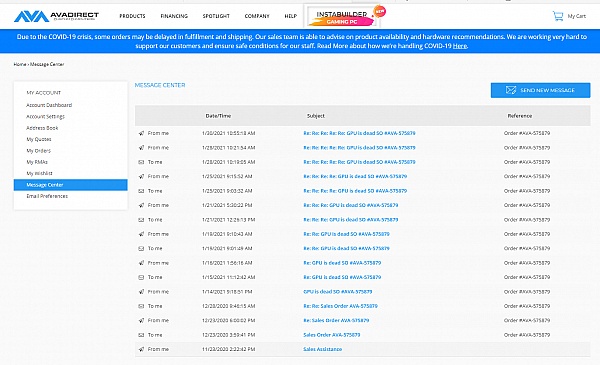Open message subject dated 1/28/2021 10:21 AM

[x=359, y=148]
